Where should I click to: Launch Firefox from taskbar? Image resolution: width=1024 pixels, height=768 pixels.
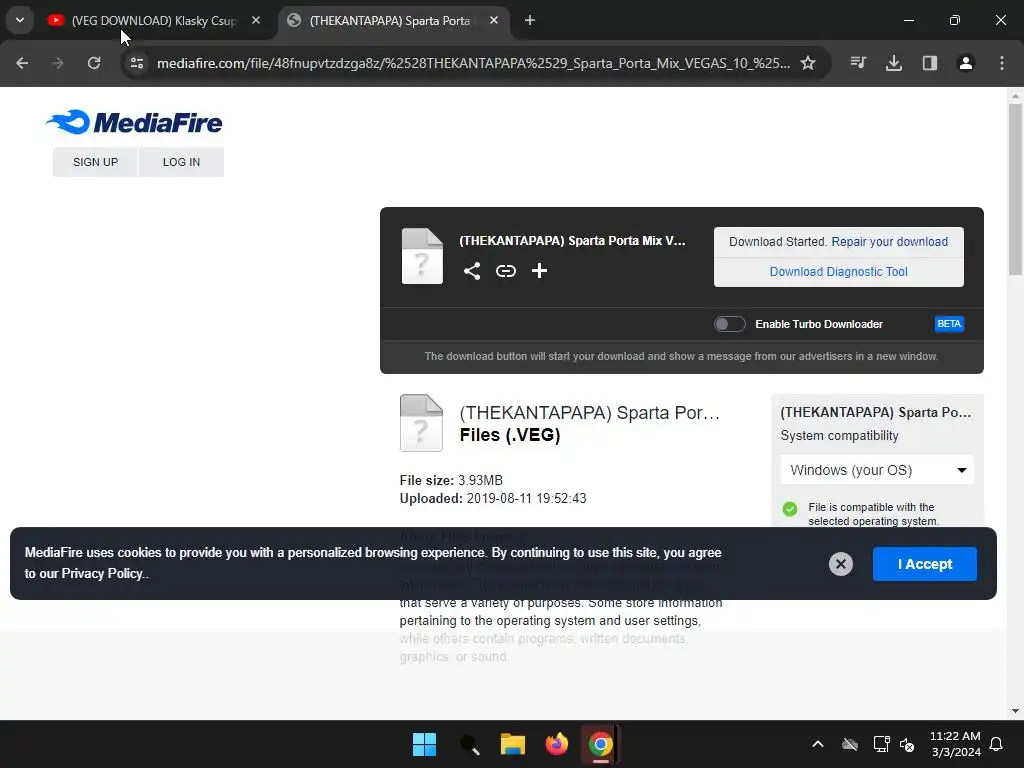point(556,744)
